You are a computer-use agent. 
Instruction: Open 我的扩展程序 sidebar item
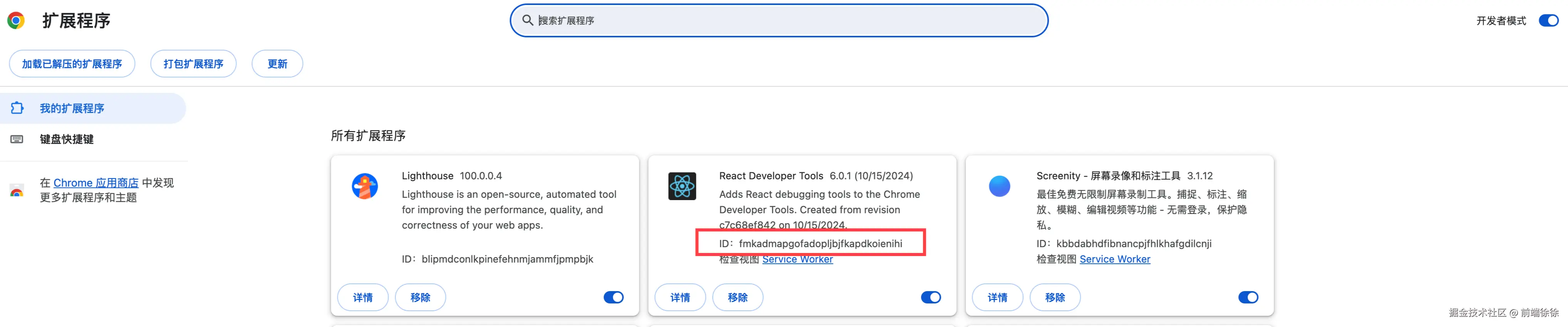coord(92,108)
